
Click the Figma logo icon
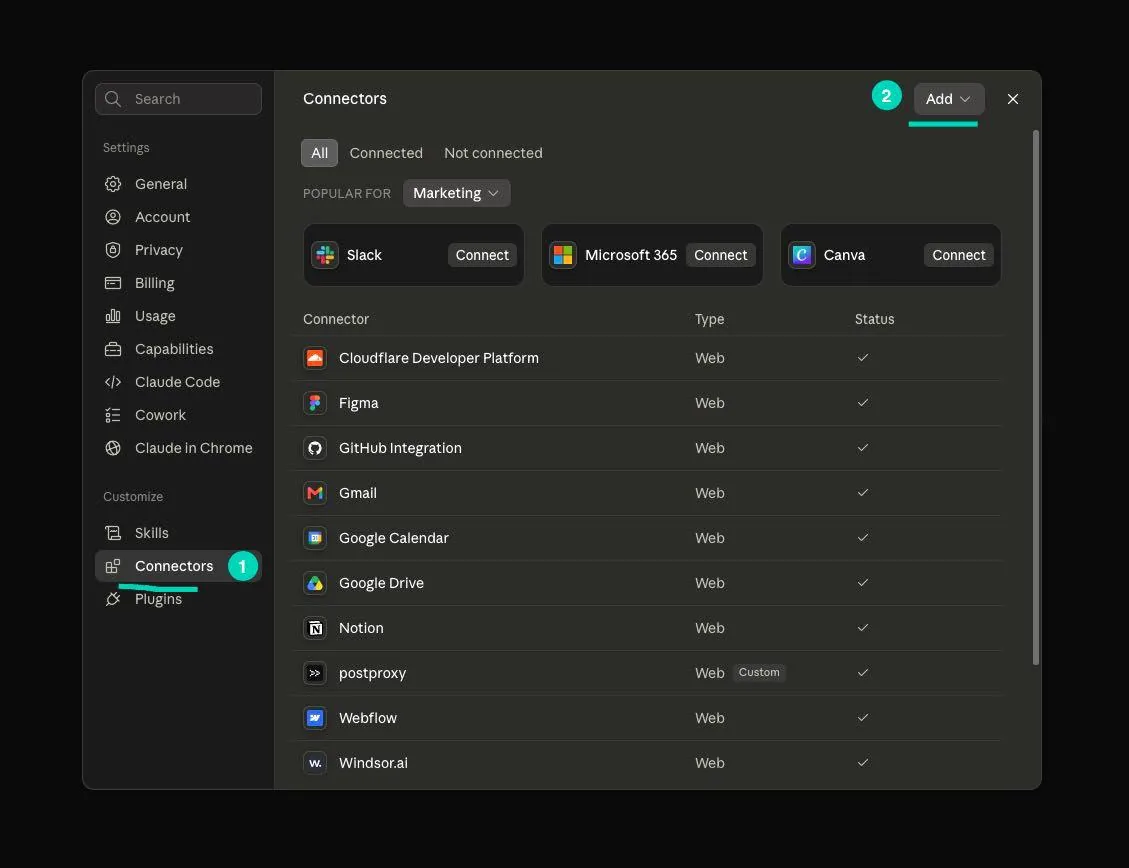(x=315, y=403)
